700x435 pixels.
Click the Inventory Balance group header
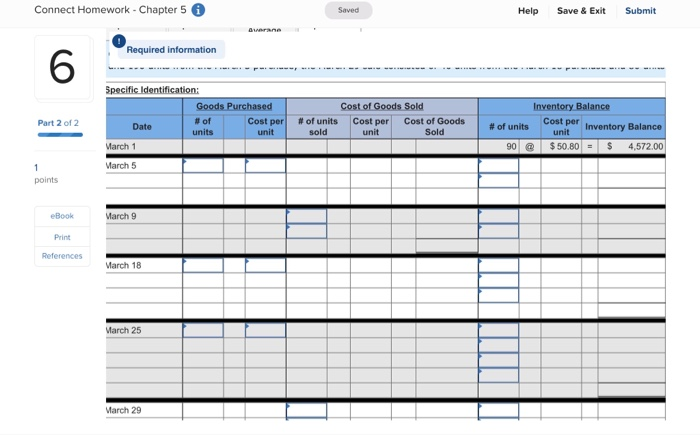(x=571, y=106)
